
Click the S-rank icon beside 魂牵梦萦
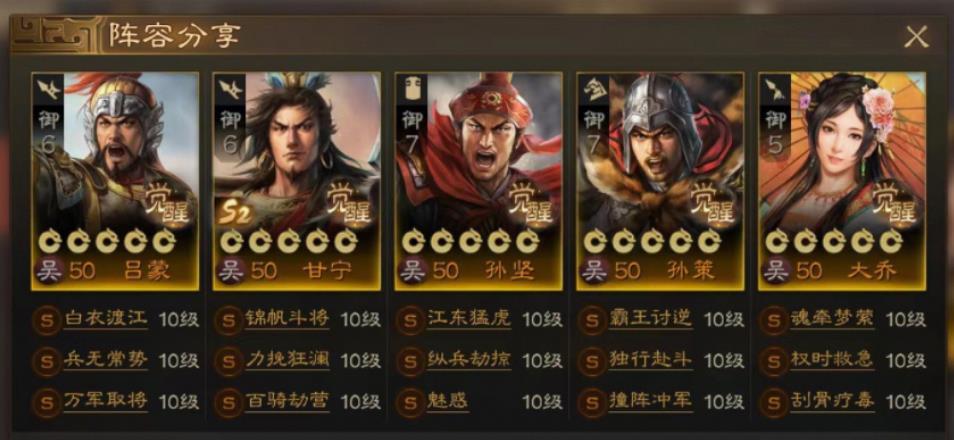pyautogui.click(x=774, y=320)
